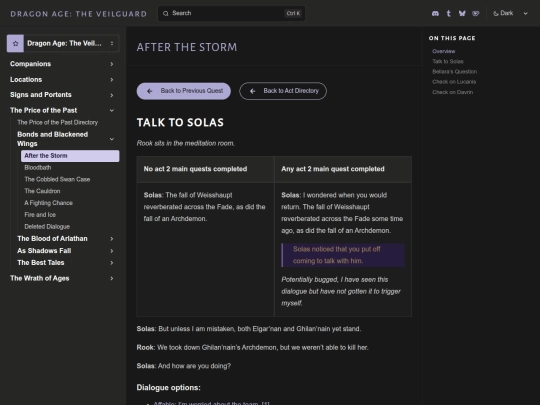Click the 'Talk to Solas' heading
The width and height of the screenshot is (540, 405).
coord(180,123)
